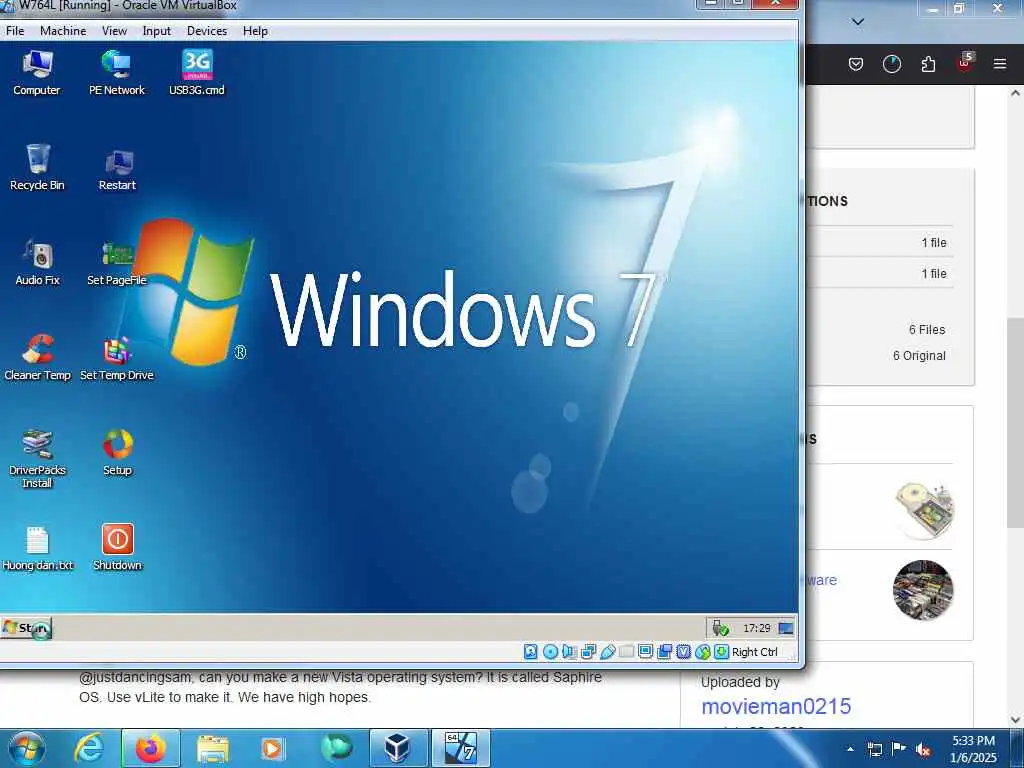
Task: Open the Firefox hamburger application menu
Action: tap(999, 63)
